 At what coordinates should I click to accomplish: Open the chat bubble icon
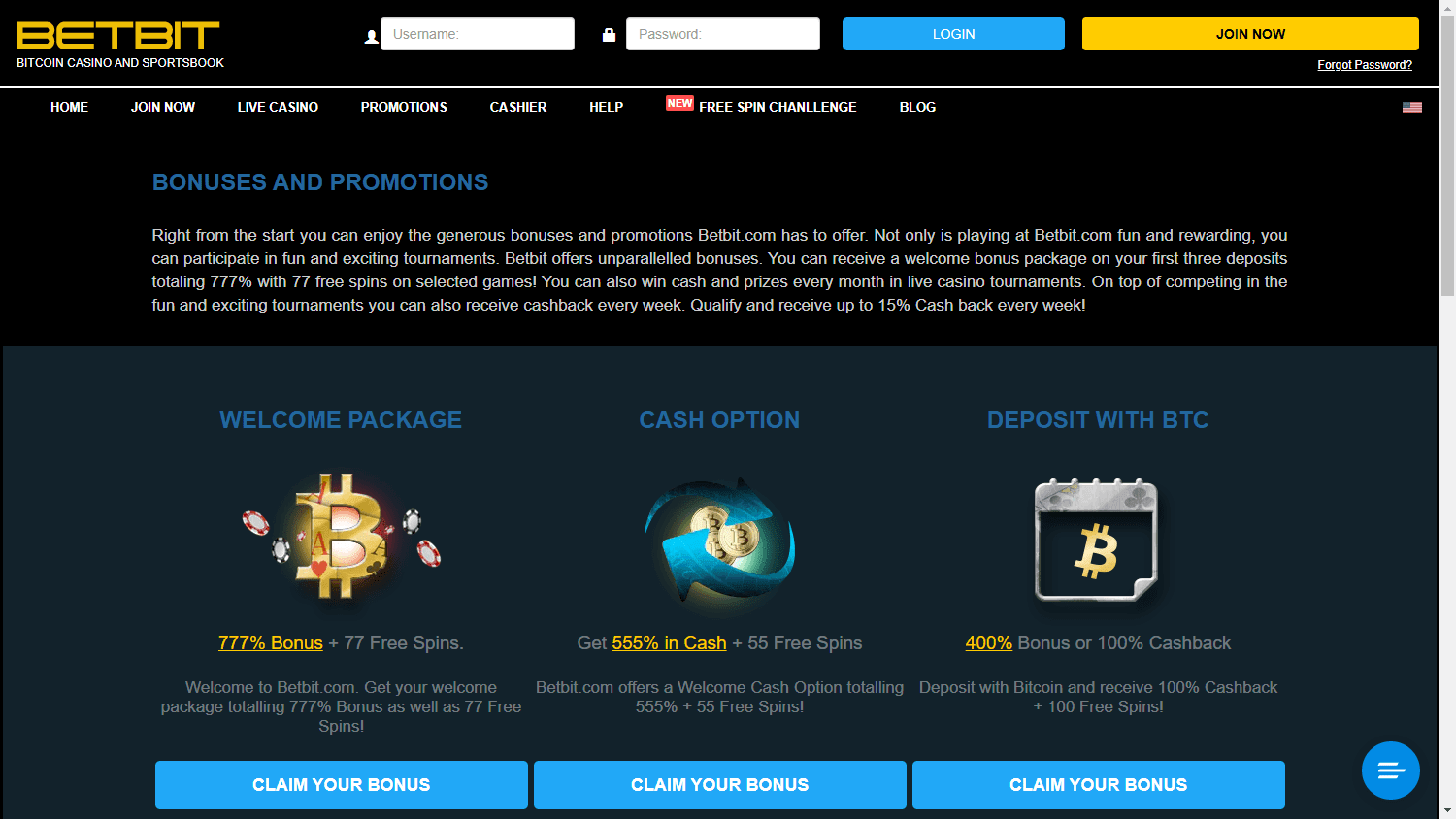[x=1390, y=770]
